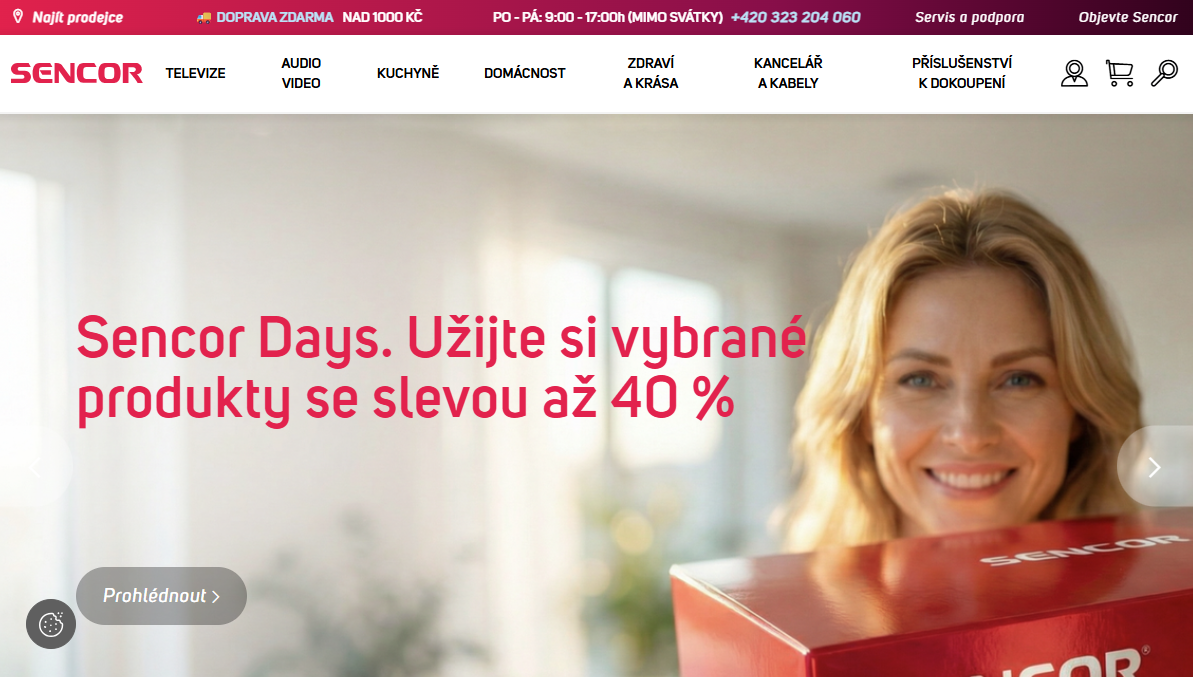Viewport: 1193px width, 677px height.
Task: Expand the Domácnost category
Action: tap(525, 73)
